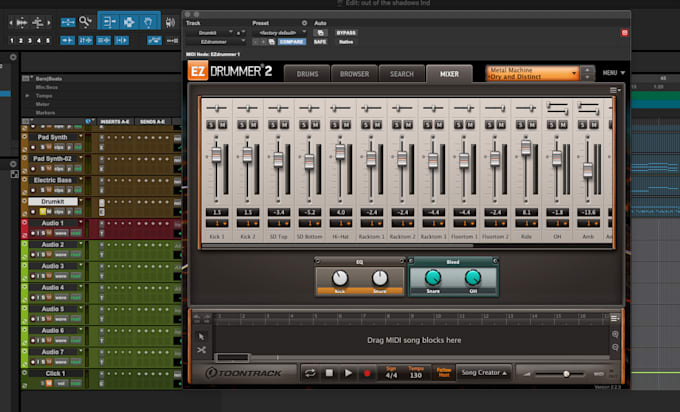
Task: Select the scissors cut tool in song track
Action: (x=201, y=350)
